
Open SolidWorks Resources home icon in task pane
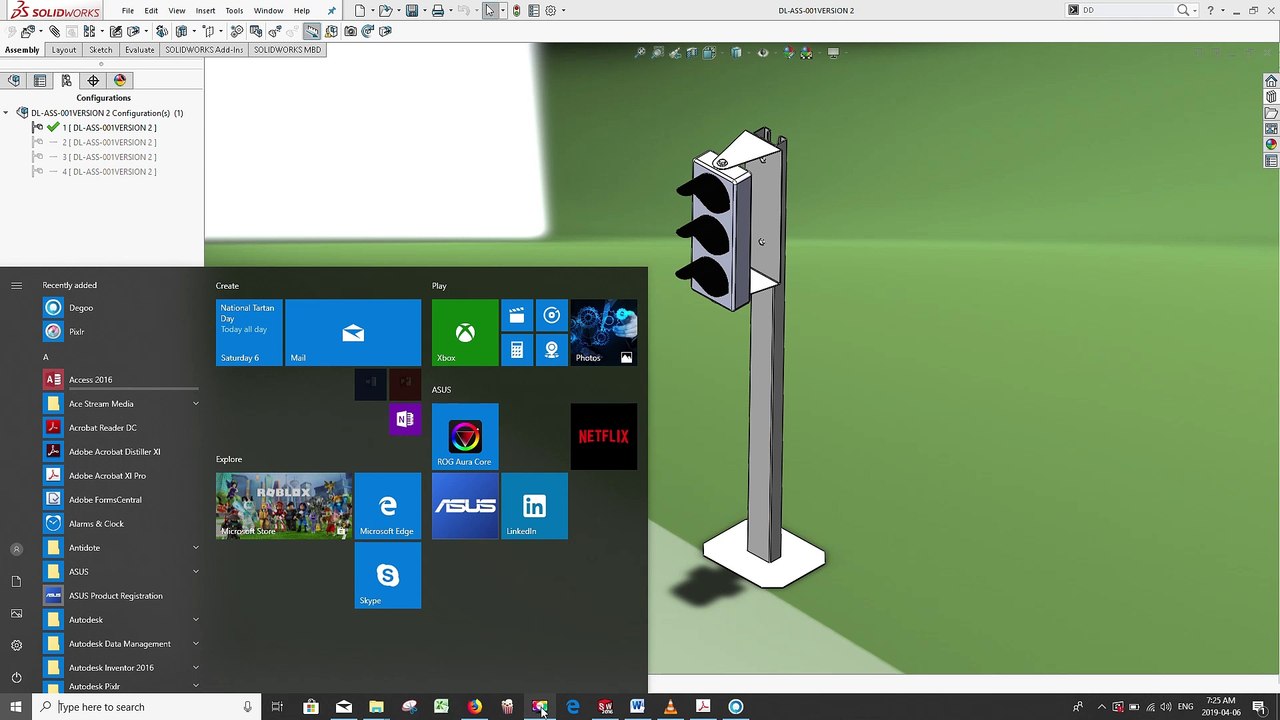tap(1271, 81)
